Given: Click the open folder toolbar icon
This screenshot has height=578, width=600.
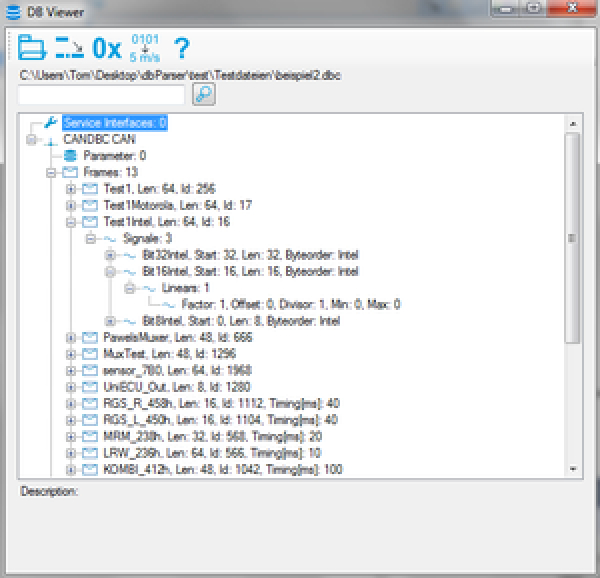Looking at the screenshot, I should [33, 47].
